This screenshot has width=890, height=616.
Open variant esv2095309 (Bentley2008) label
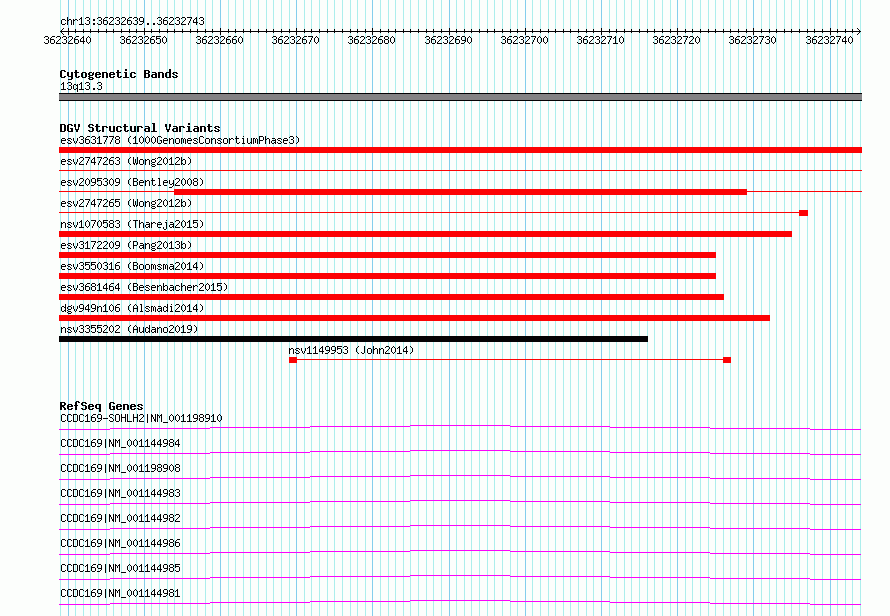pyautogui.click(x=132, y=182)
